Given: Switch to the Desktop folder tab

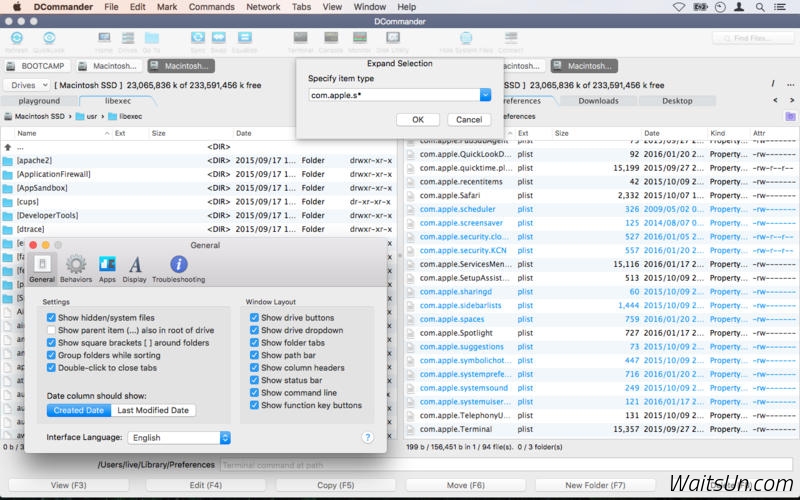Looking at the screenshot, I should pyautogui.click(x=677, y=101).
